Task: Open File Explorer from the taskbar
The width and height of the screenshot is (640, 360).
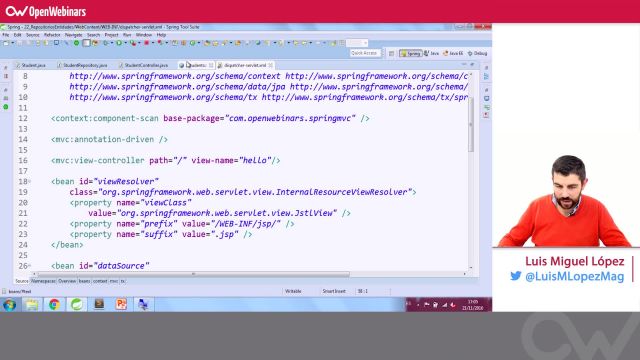Action: click(32, 304)
